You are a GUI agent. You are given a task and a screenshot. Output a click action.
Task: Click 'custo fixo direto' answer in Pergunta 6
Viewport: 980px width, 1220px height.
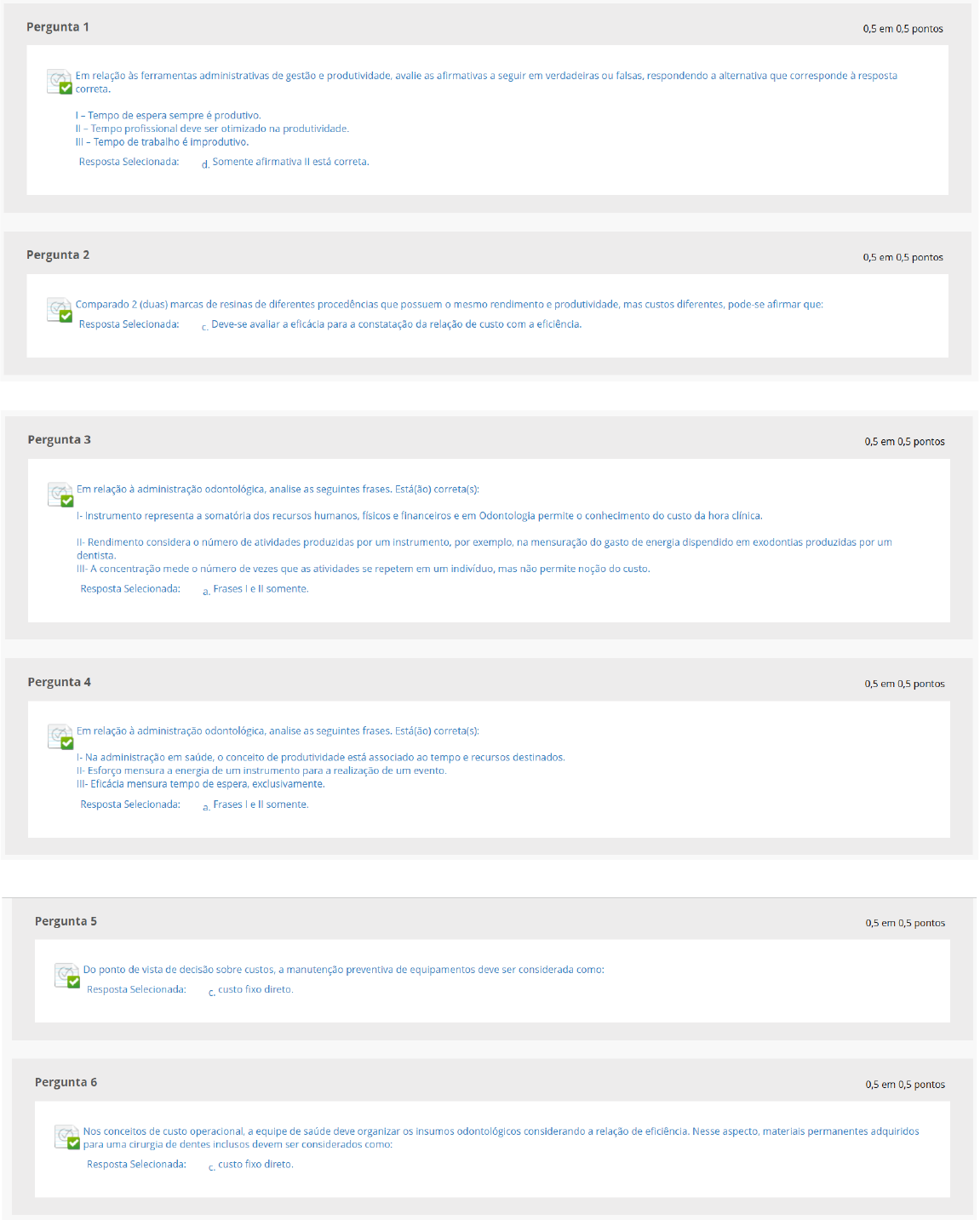pos(255,1165)
